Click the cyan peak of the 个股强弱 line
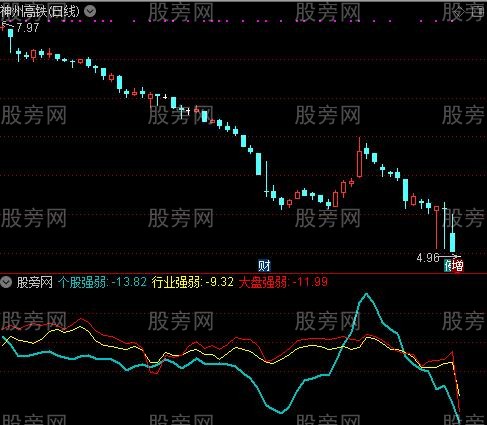The width and height of the screenshot is (487, 425). tap(367, 294)
